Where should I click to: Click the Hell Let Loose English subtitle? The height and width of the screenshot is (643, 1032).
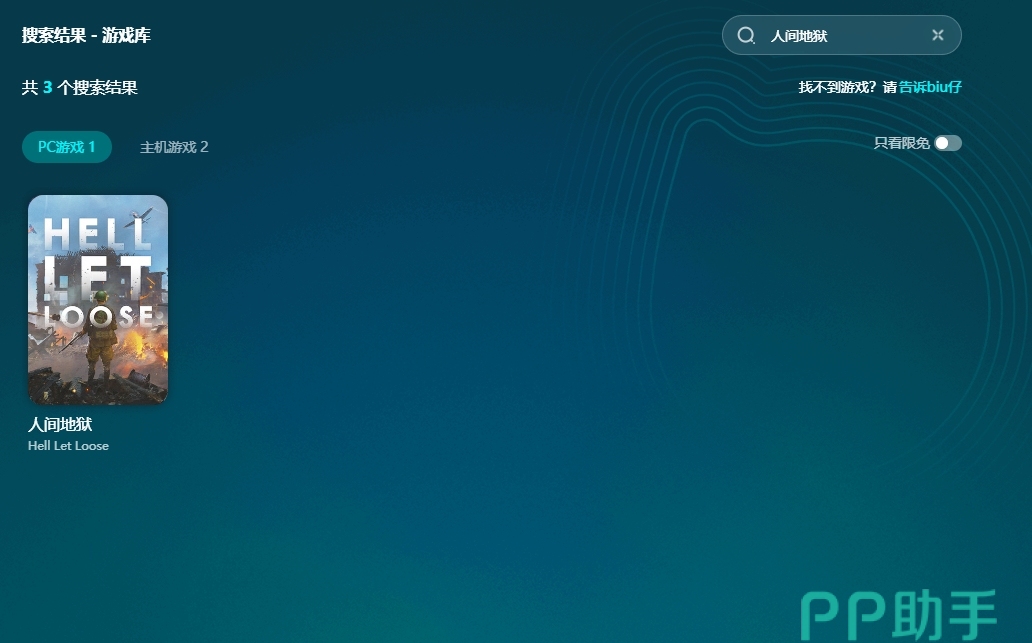click(x=68, y=446)
